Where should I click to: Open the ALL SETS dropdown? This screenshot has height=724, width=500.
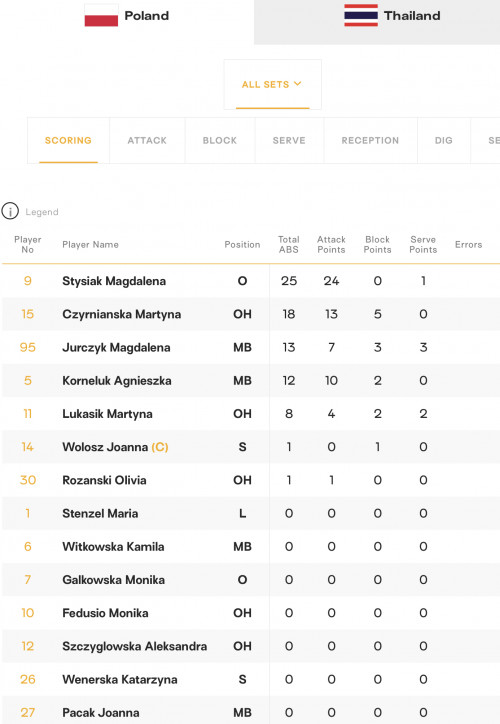point(272,84)
